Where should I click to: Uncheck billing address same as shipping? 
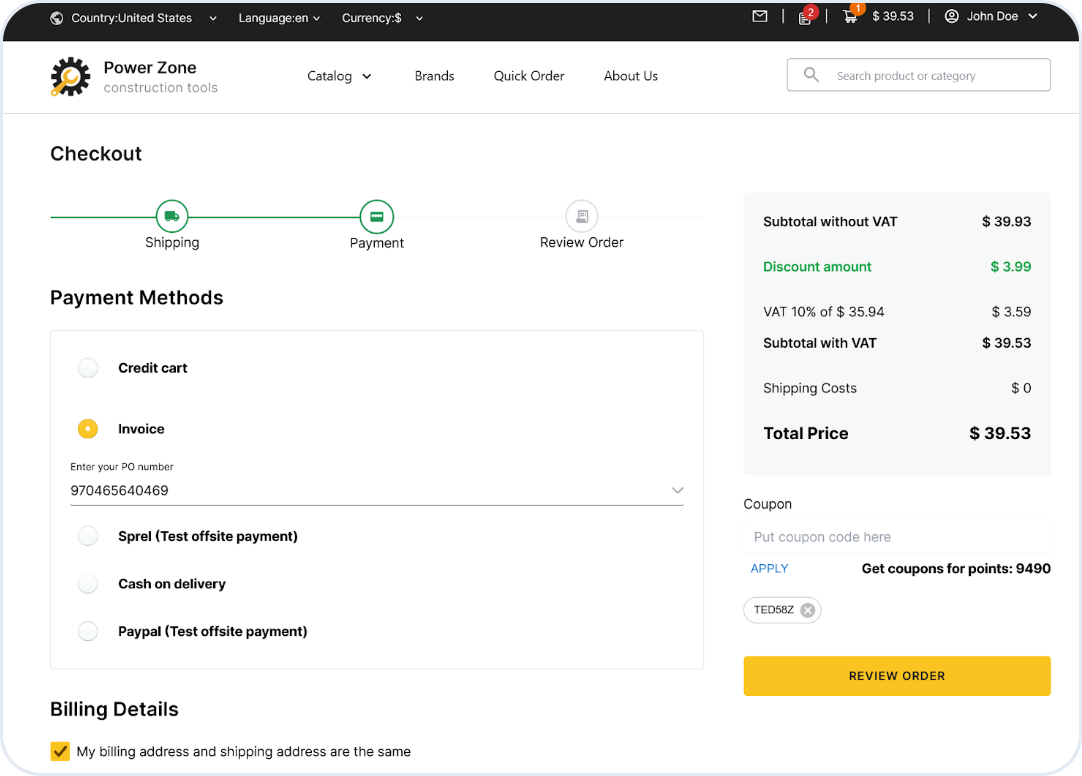point(60,751)
